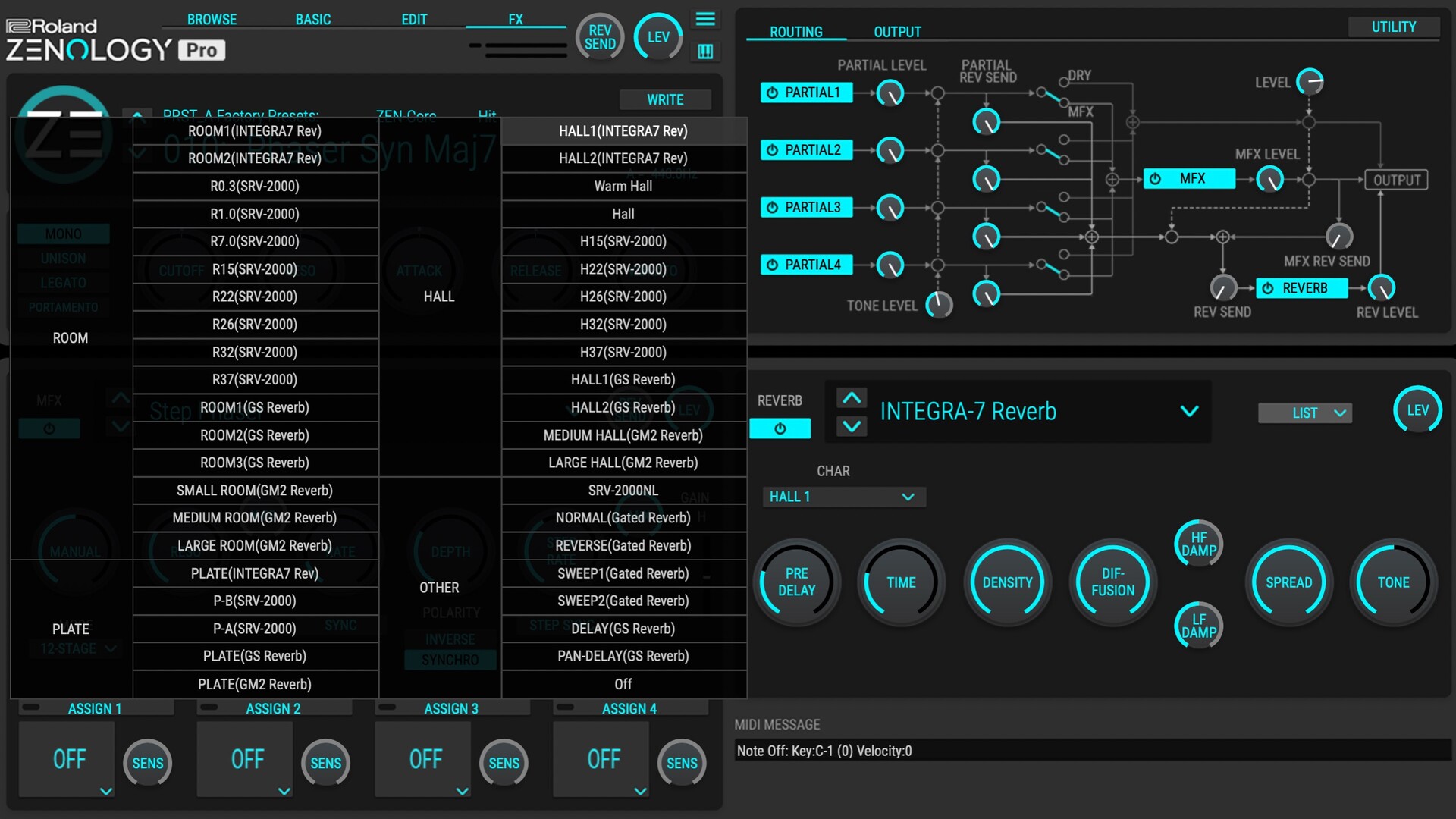Viewport: 1456px width, 819px height.
Task: Open the OUTPUT tab
Action: click(x=897, y=32)
